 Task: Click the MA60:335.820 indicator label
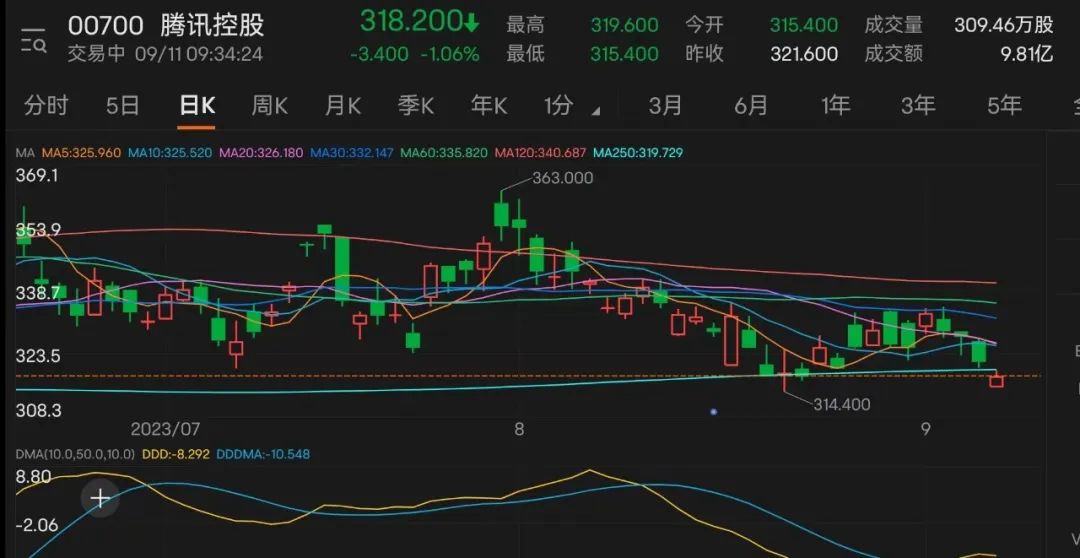click(x=444, y=152)
